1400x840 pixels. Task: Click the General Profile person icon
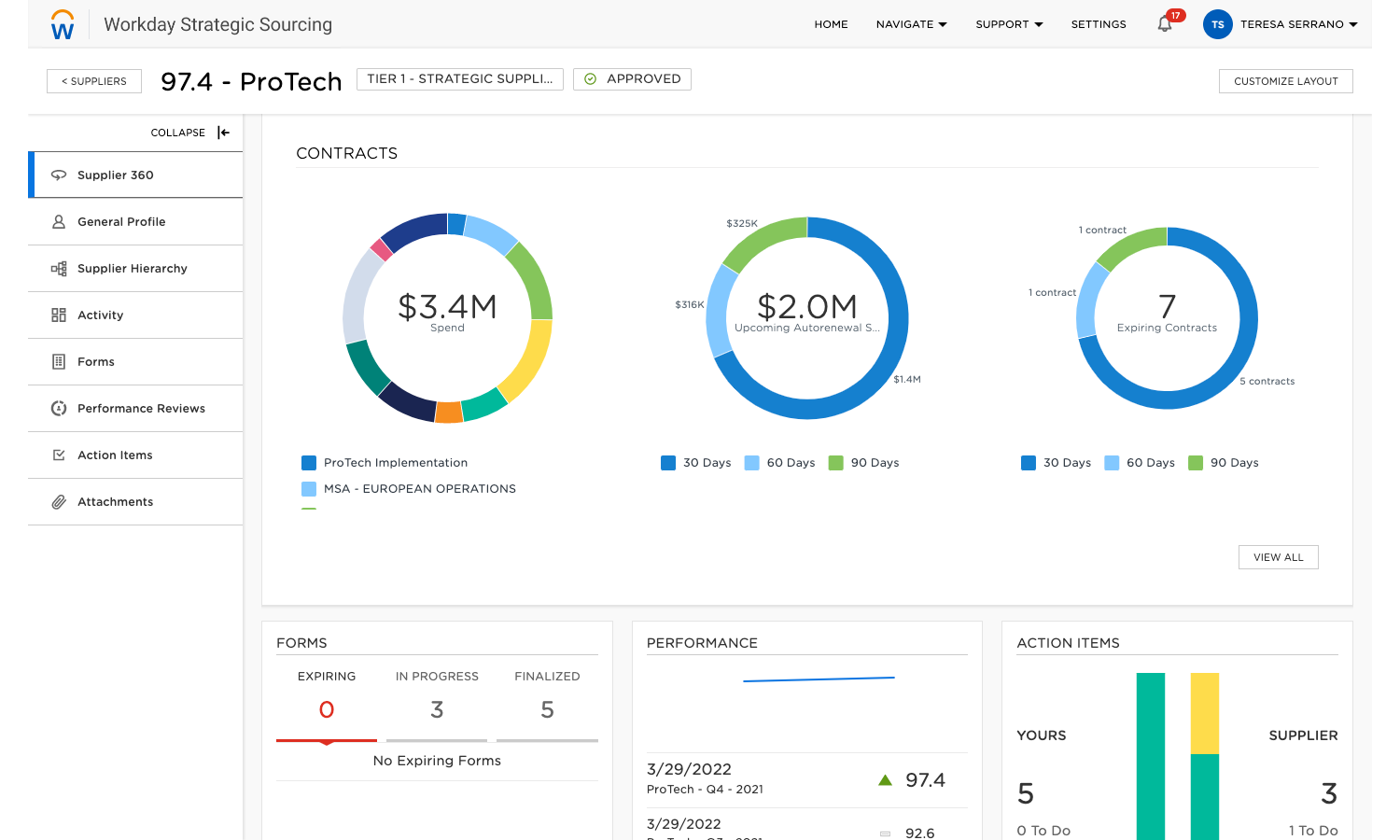[59, 222]
